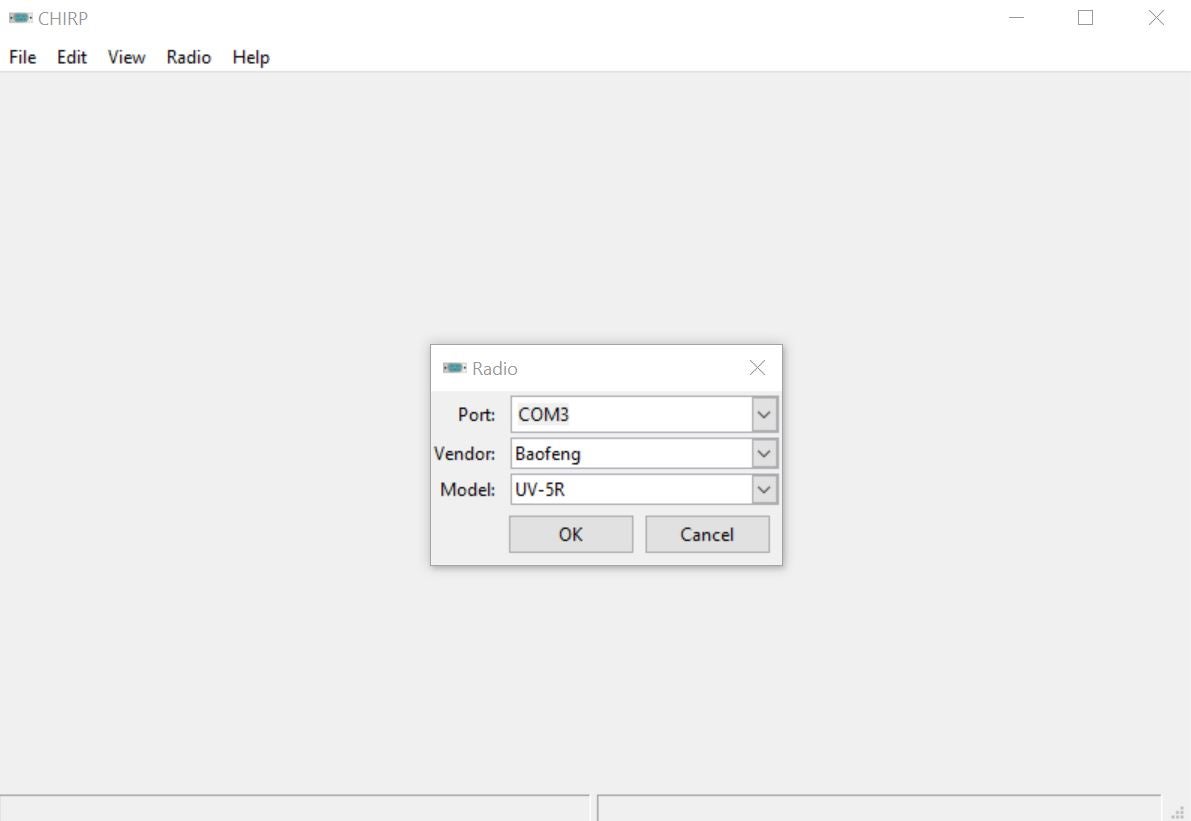Image resolution: width=1191 pixels, height=821 pixels.
Task: Click the Vendor: label
Action: (464, 453)
